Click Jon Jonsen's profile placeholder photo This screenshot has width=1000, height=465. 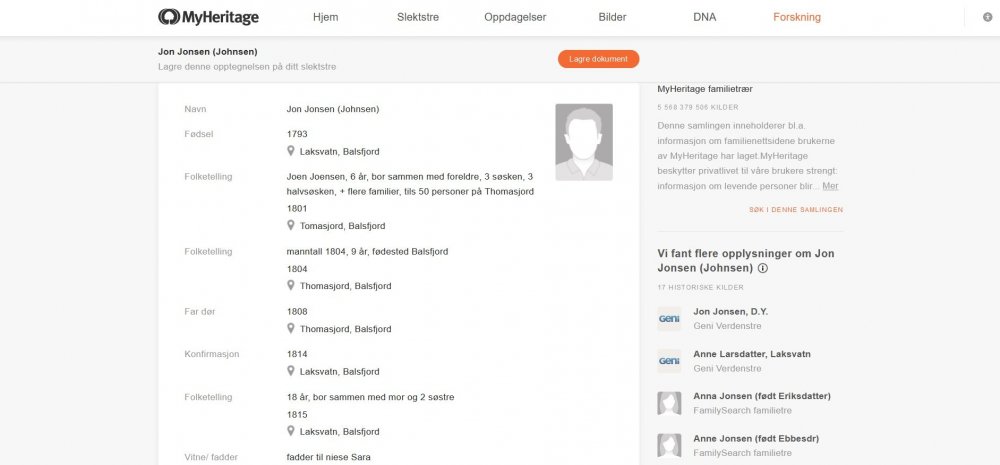click(x=584, y=142)
